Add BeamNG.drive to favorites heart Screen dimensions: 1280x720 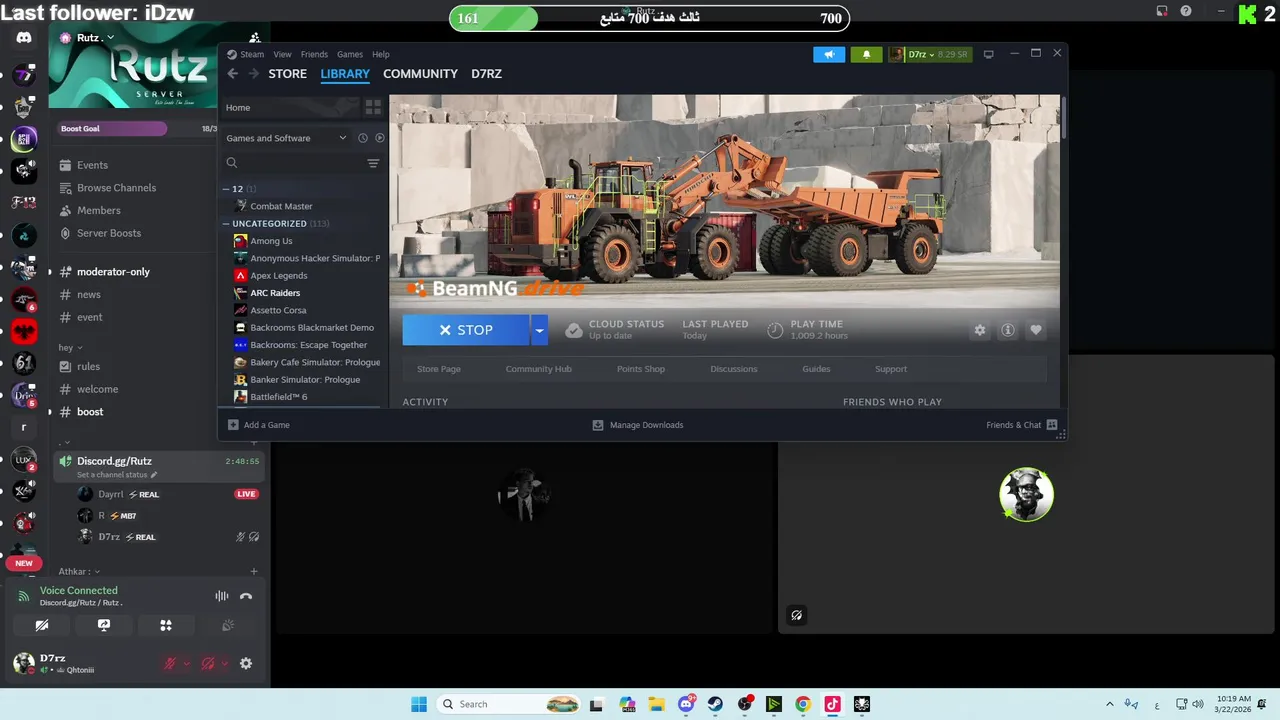pos(1036,330)
